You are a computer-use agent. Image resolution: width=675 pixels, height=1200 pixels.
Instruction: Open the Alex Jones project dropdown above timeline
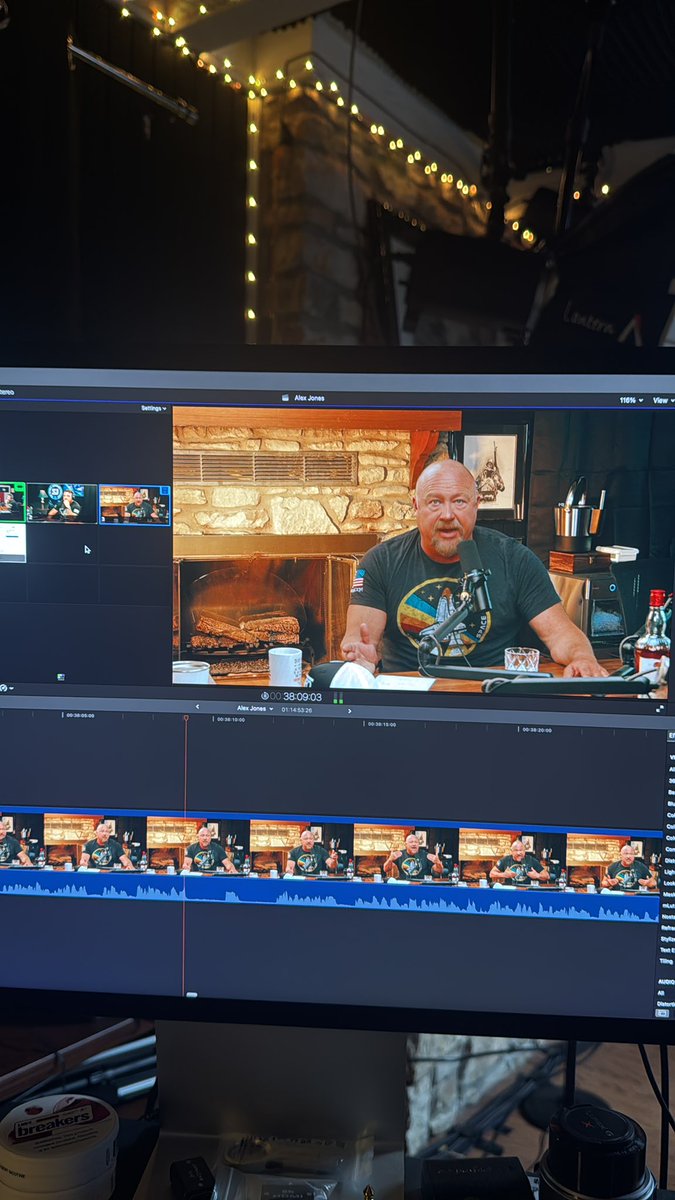click(x=257, y=708)
